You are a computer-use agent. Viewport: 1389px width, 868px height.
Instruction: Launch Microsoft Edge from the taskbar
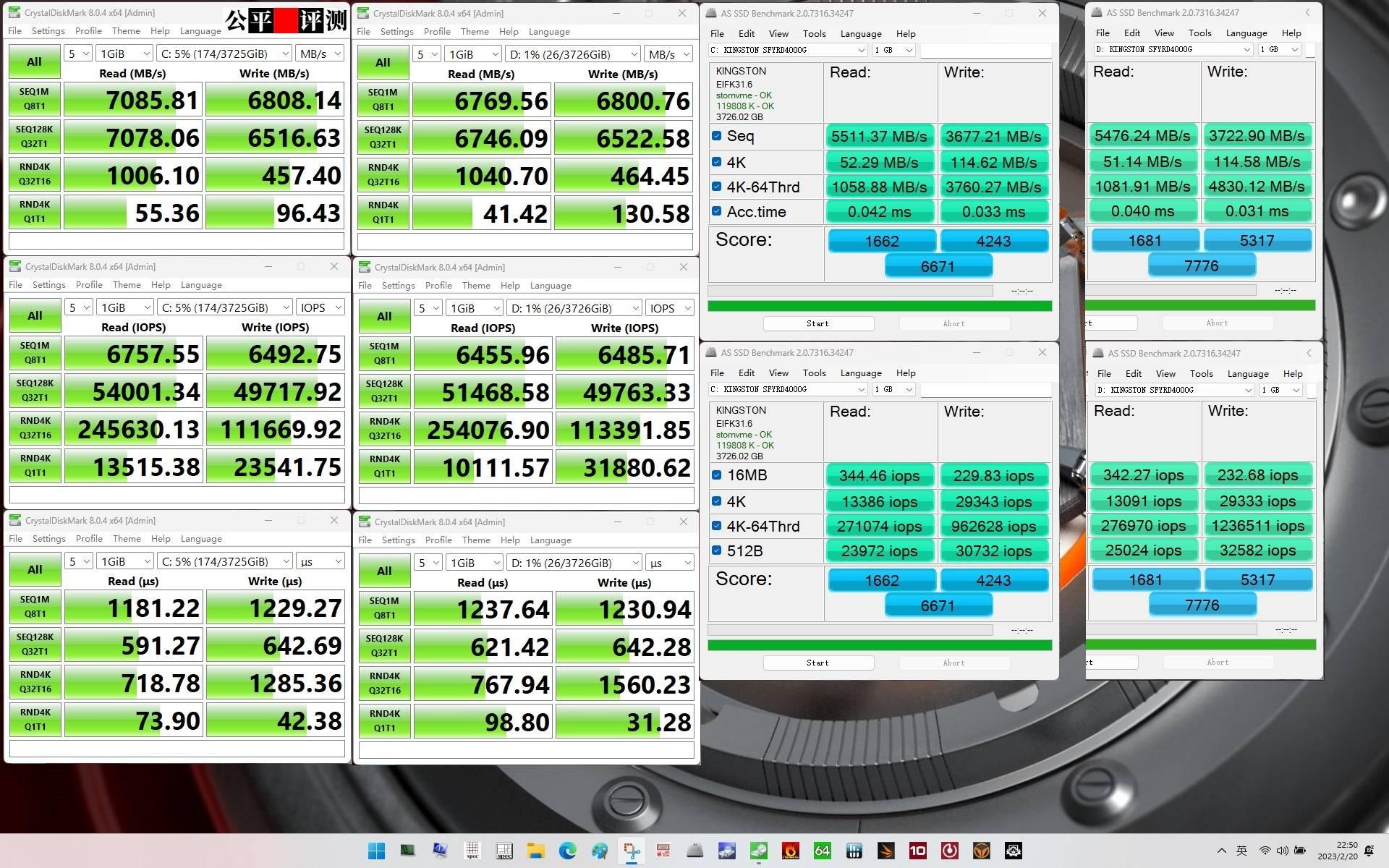[567, 851]
